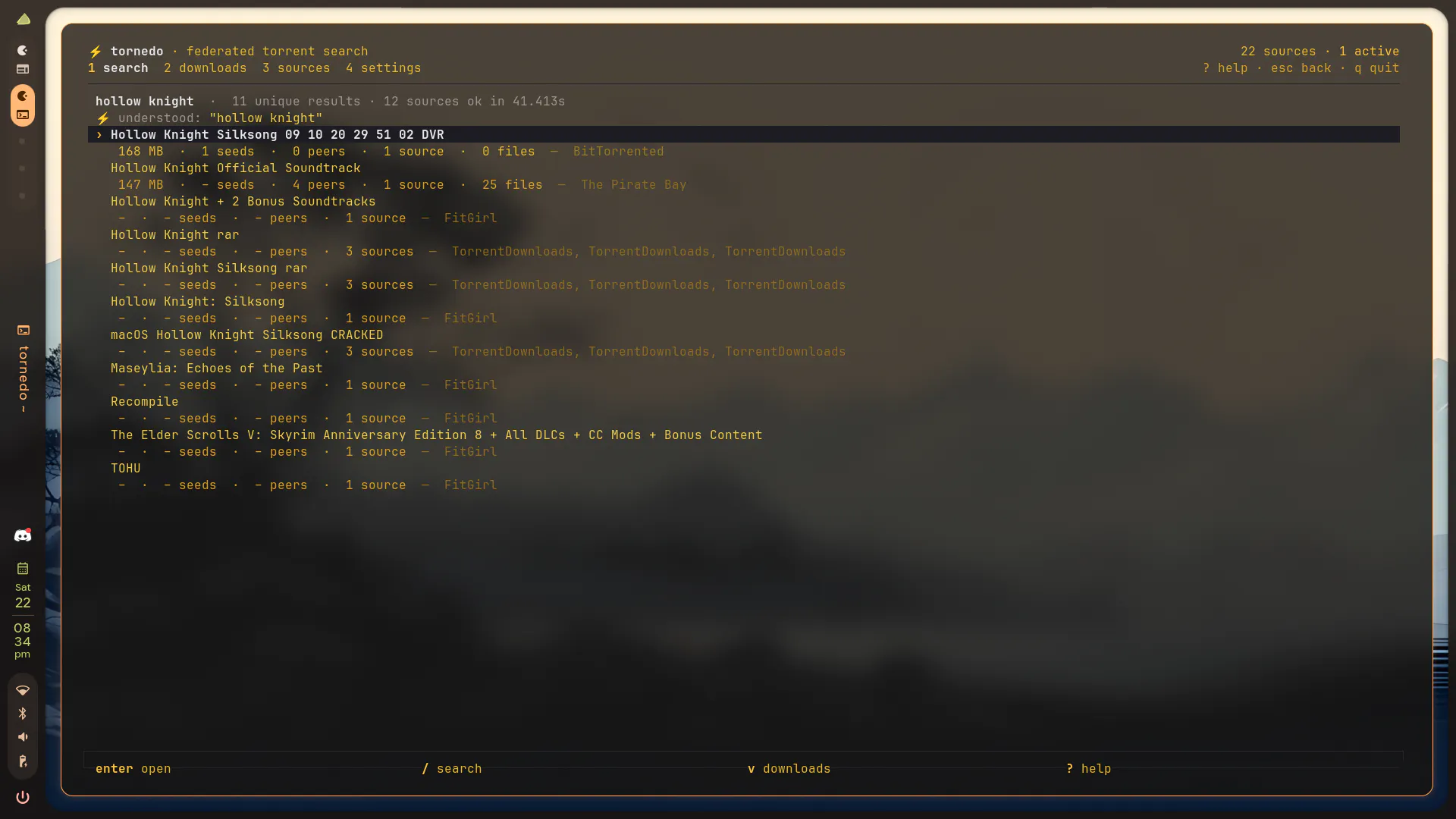The image size is (1456, 819).
Task: Select Maseylia: Echoes of the Past
Action: 217,369
